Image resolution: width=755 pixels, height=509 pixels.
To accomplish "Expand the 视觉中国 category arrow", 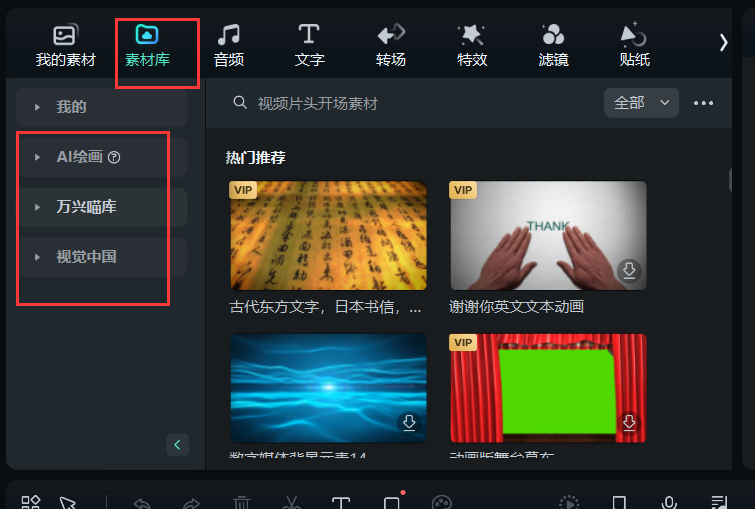I will coord(37,257).
